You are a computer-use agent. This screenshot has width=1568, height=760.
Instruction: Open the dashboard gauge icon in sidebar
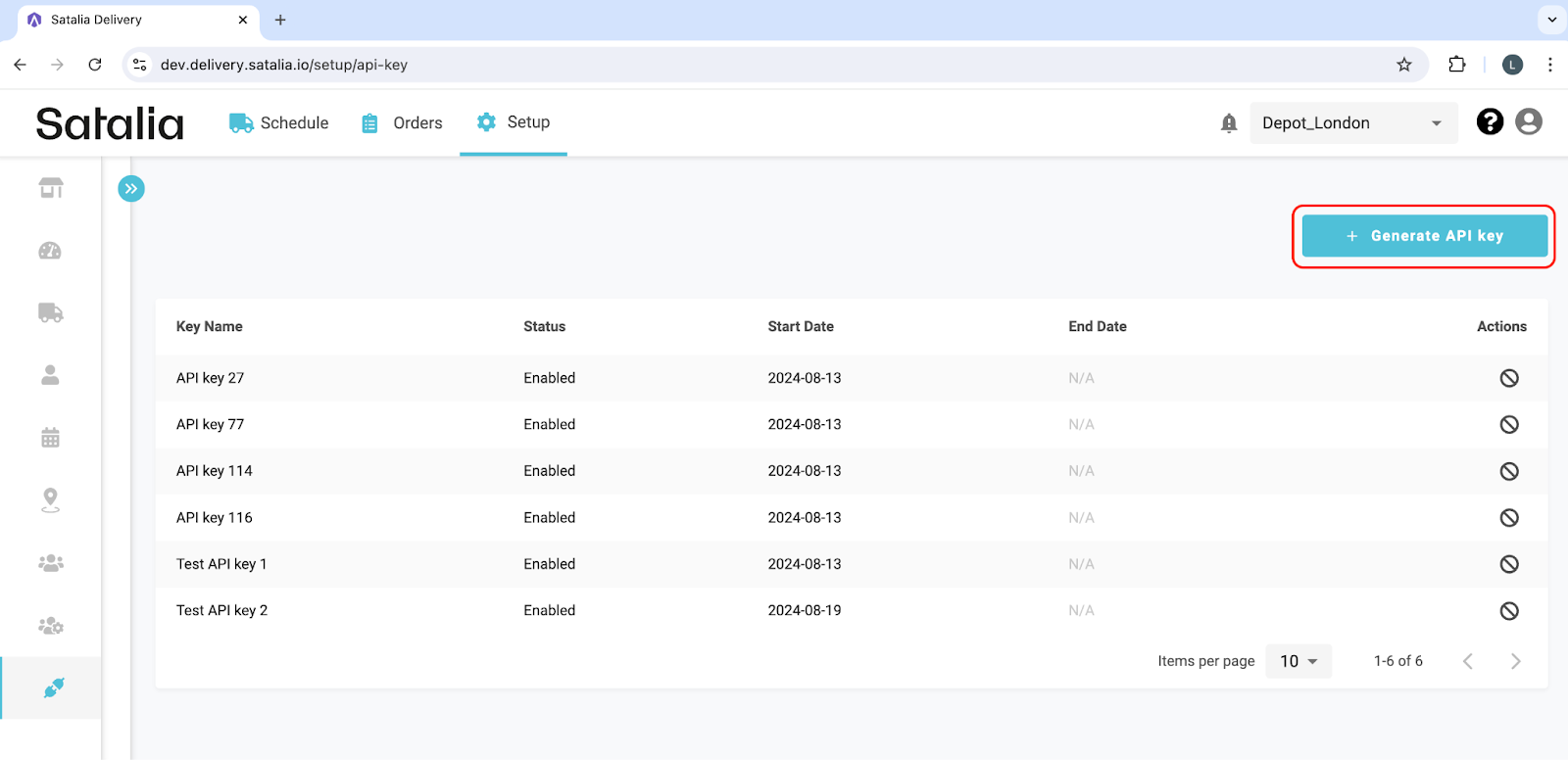point(50,251)
